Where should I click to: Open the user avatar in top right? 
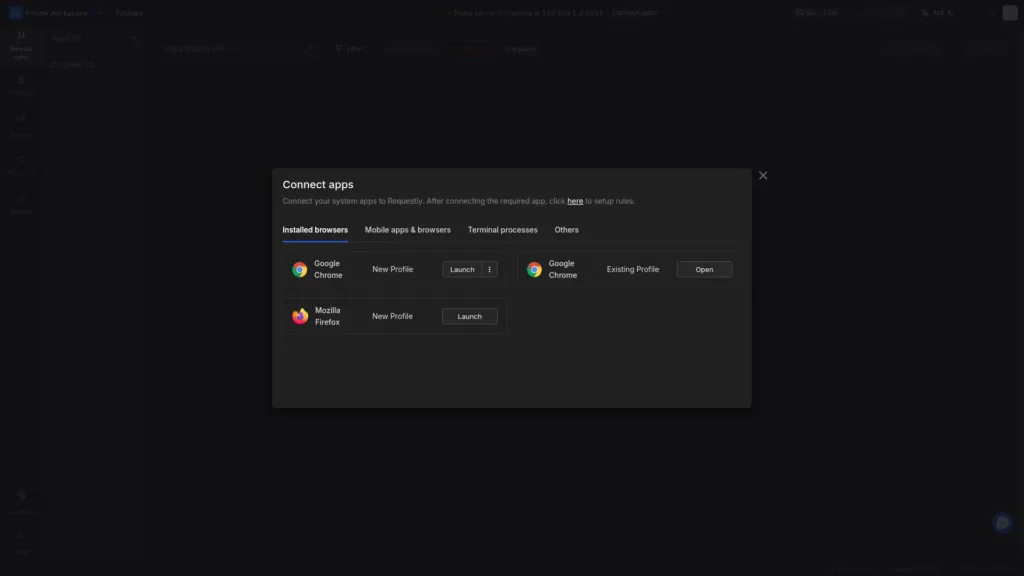1010,13
